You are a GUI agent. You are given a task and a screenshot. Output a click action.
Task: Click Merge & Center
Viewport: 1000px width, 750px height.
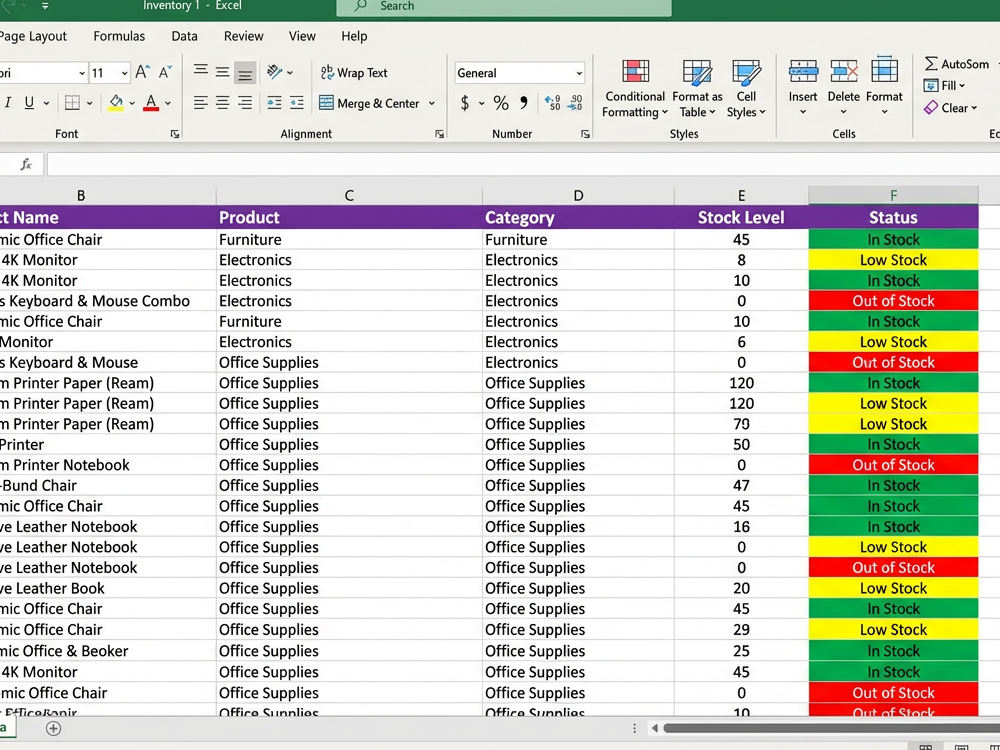pyautogui.click(x=369, y=103)
